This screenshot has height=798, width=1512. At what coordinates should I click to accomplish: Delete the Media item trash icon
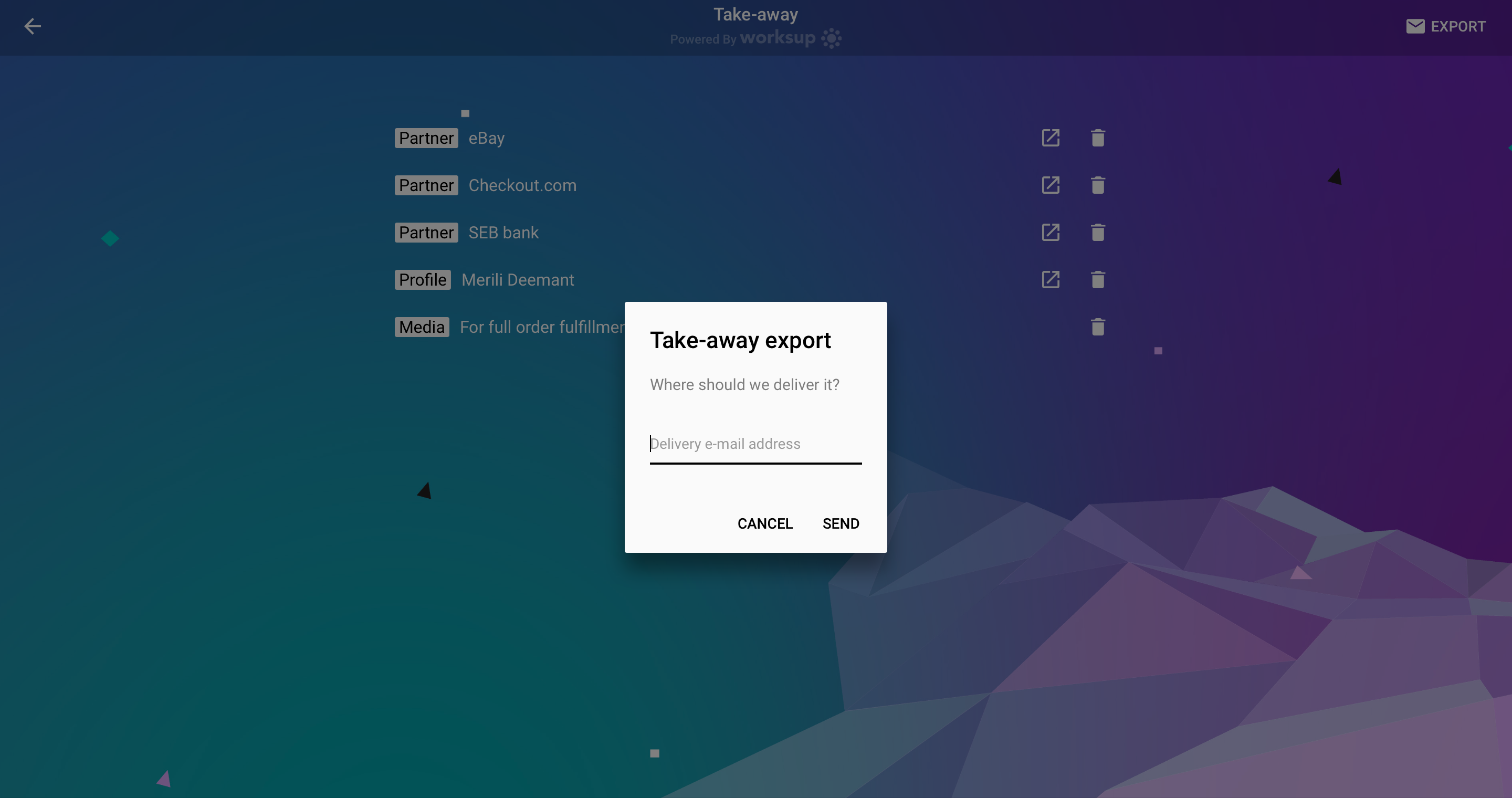pos(1098,327)
